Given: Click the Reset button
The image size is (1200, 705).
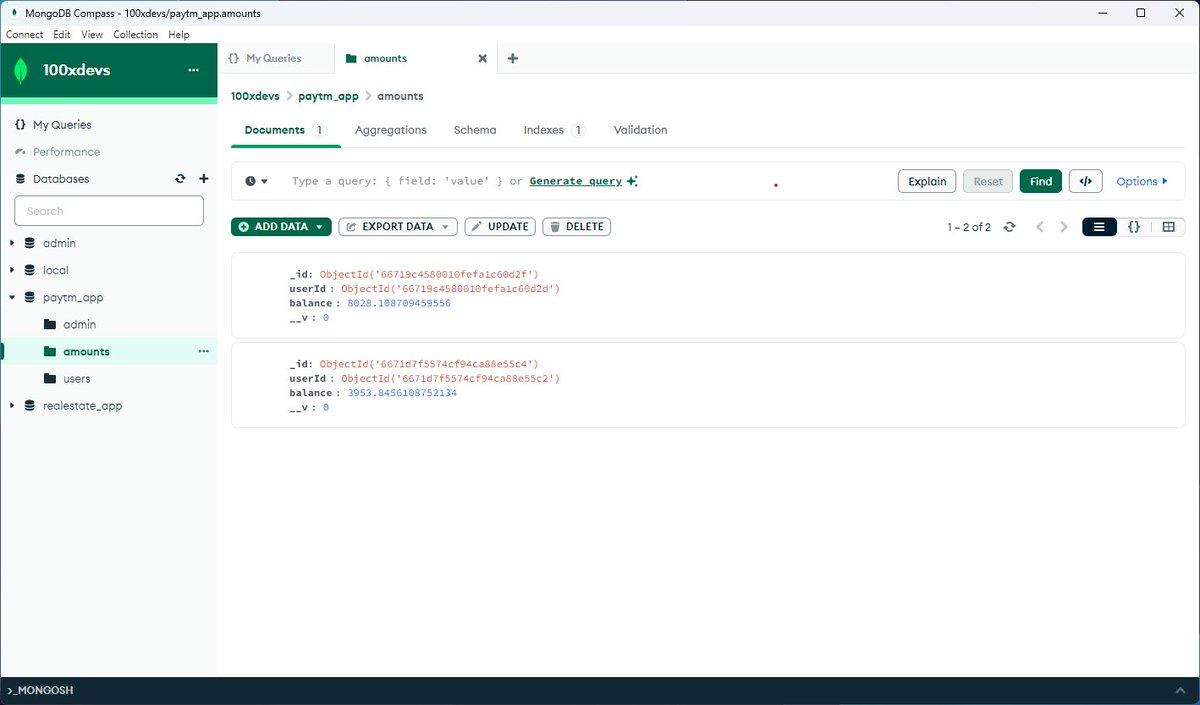Looking at the screenshot, I should 988,181.
